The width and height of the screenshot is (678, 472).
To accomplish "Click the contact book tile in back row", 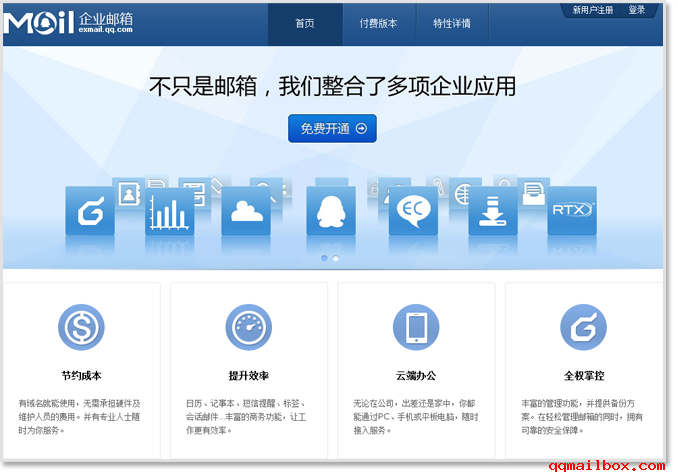I will (129, 193).
